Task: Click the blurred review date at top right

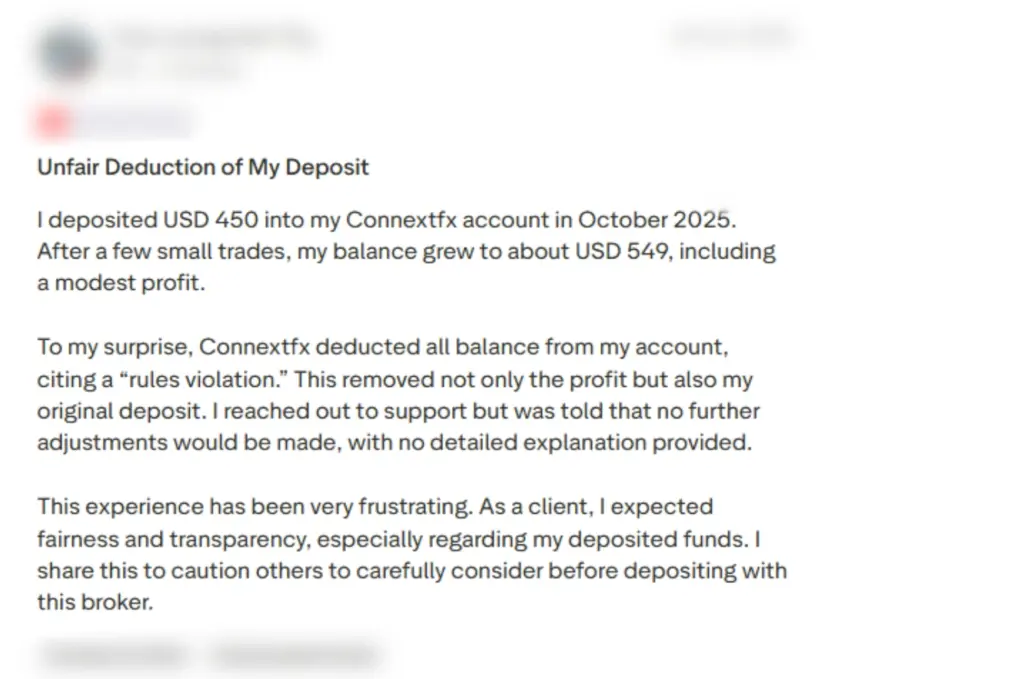Action: [x=731, y=37]
